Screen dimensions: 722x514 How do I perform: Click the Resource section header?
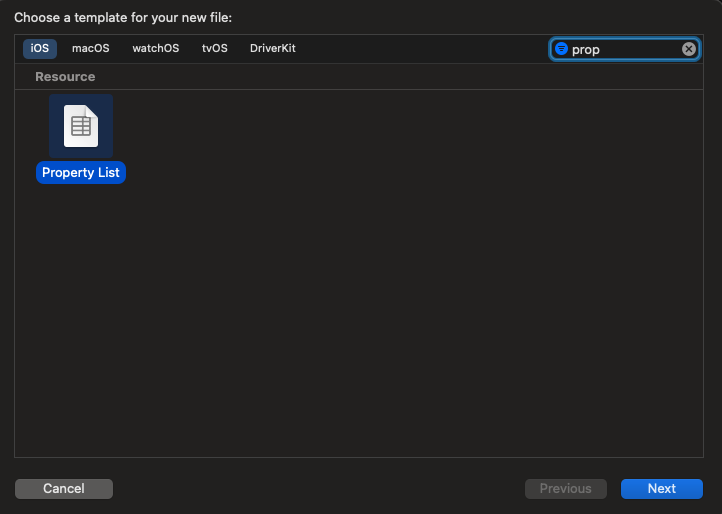65,76
